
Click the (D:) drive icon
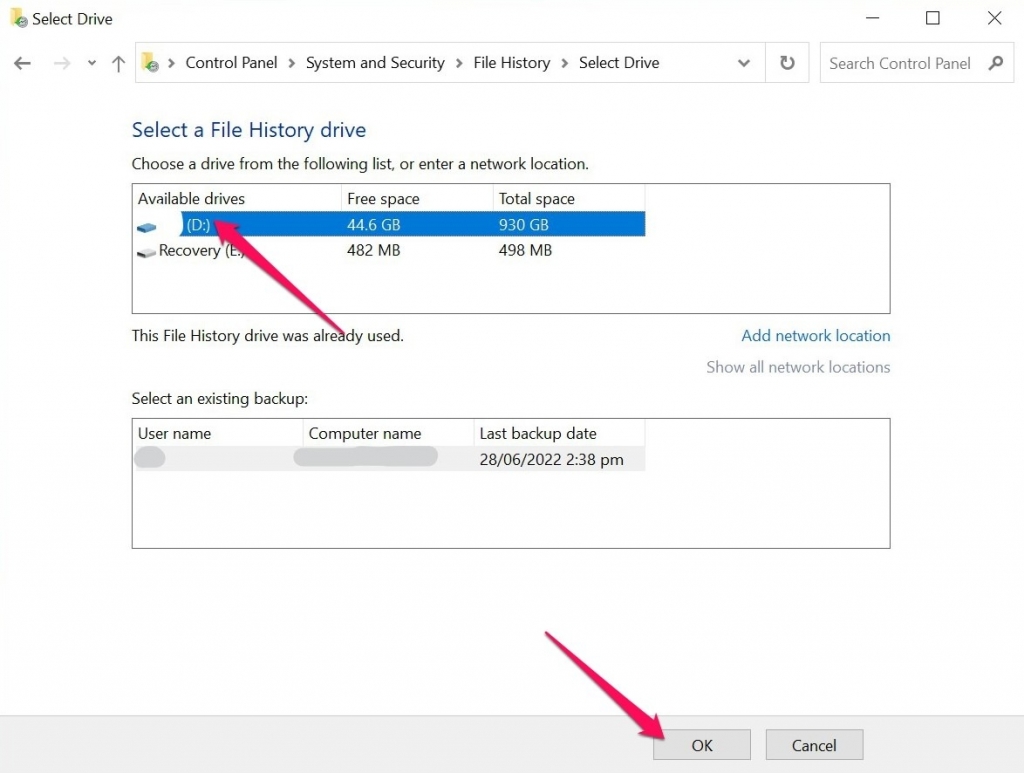pyautogui.click(x=146, y=225)
